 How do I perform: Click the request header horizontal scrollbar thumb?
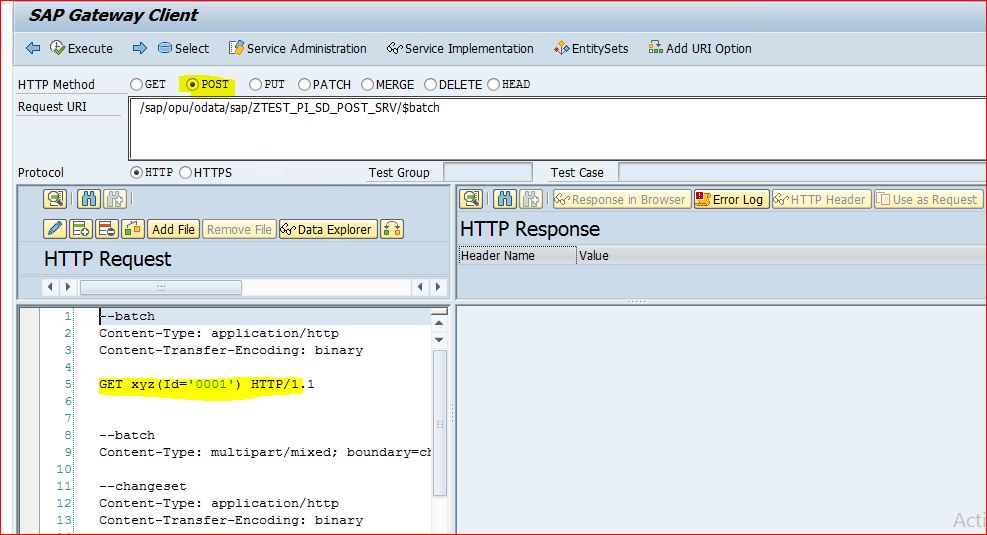coord(161,288)
